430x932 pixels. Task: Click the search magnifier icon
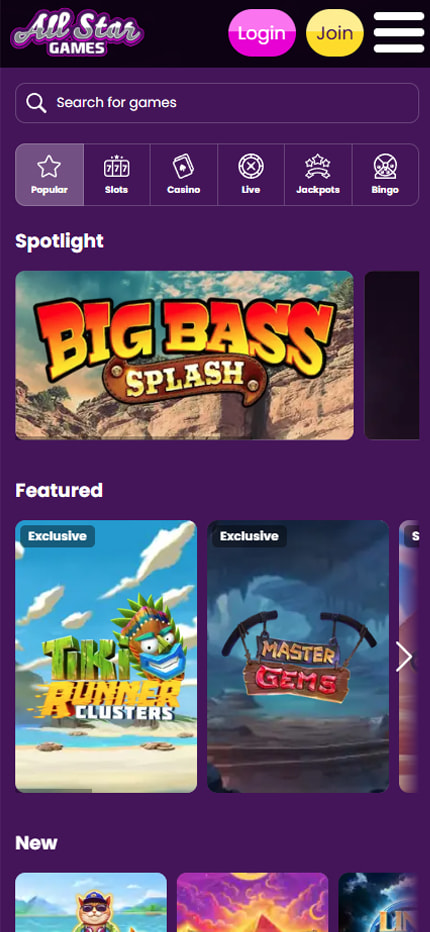[36, 103]
